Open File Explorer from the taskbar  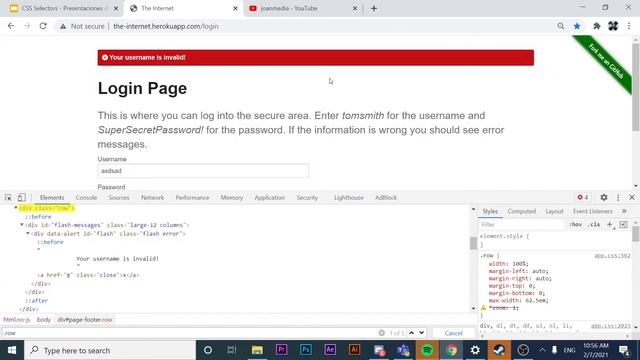click(257, 350)
